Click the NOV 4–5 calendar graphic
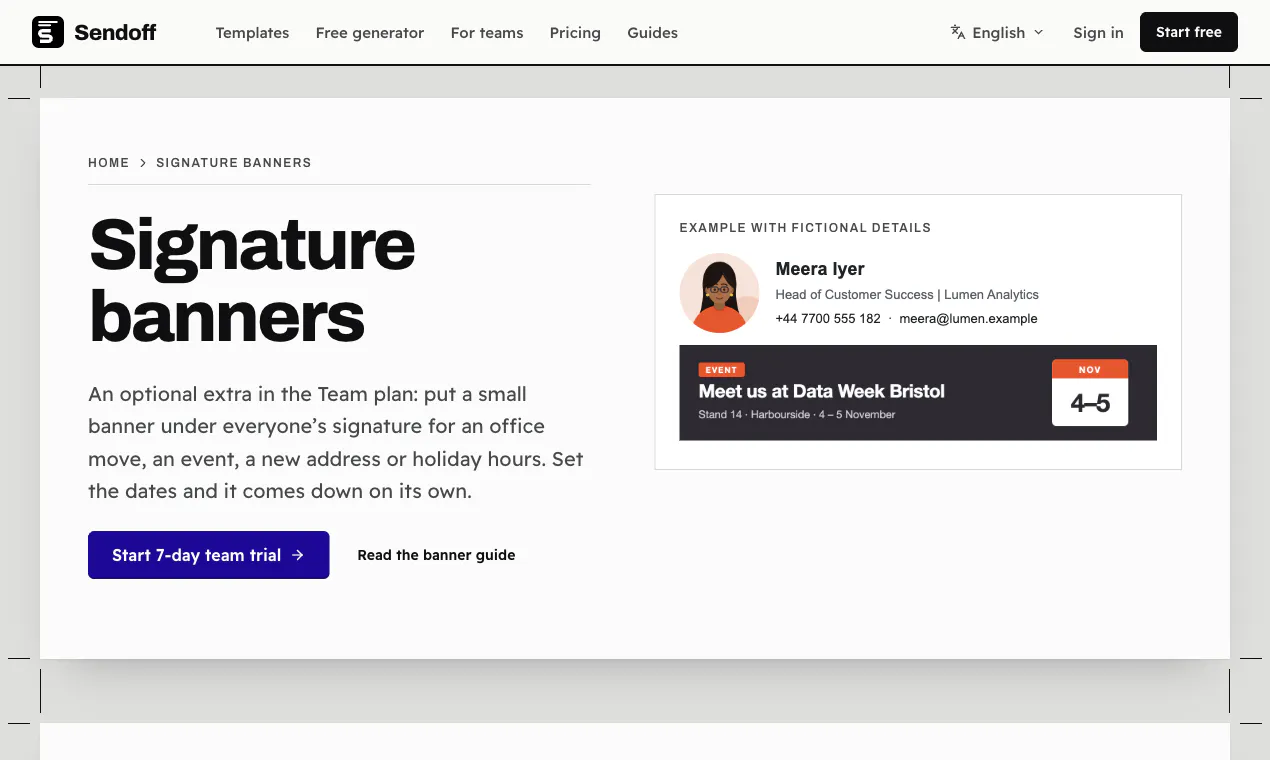Screen dimensions: 1270x760 point(1090,393)
